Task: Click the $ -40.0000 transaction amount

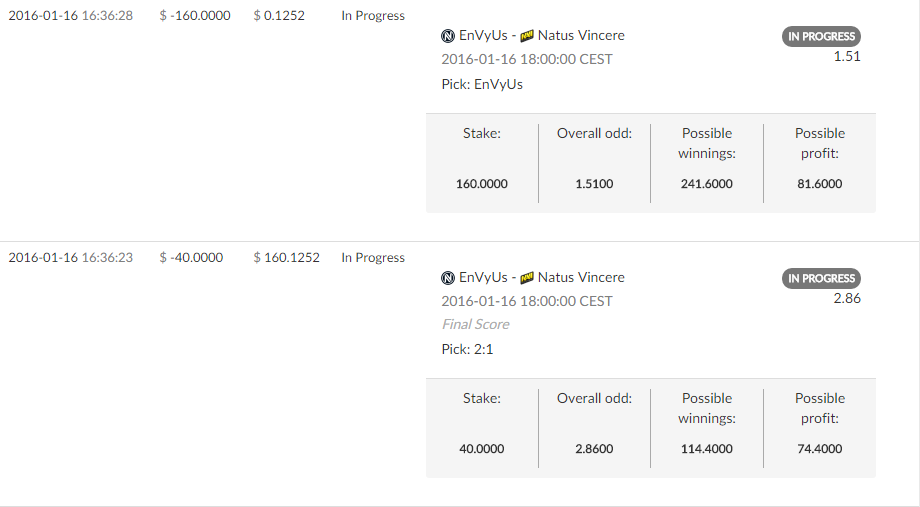Action: [x=191, y=257]
